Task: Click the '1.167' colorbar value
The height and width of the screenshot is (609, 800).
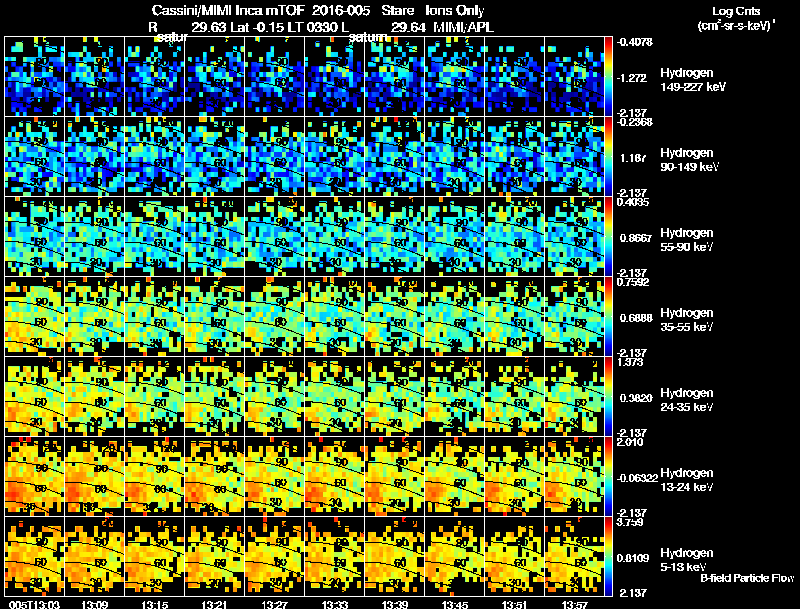Action: click(633, 158)
